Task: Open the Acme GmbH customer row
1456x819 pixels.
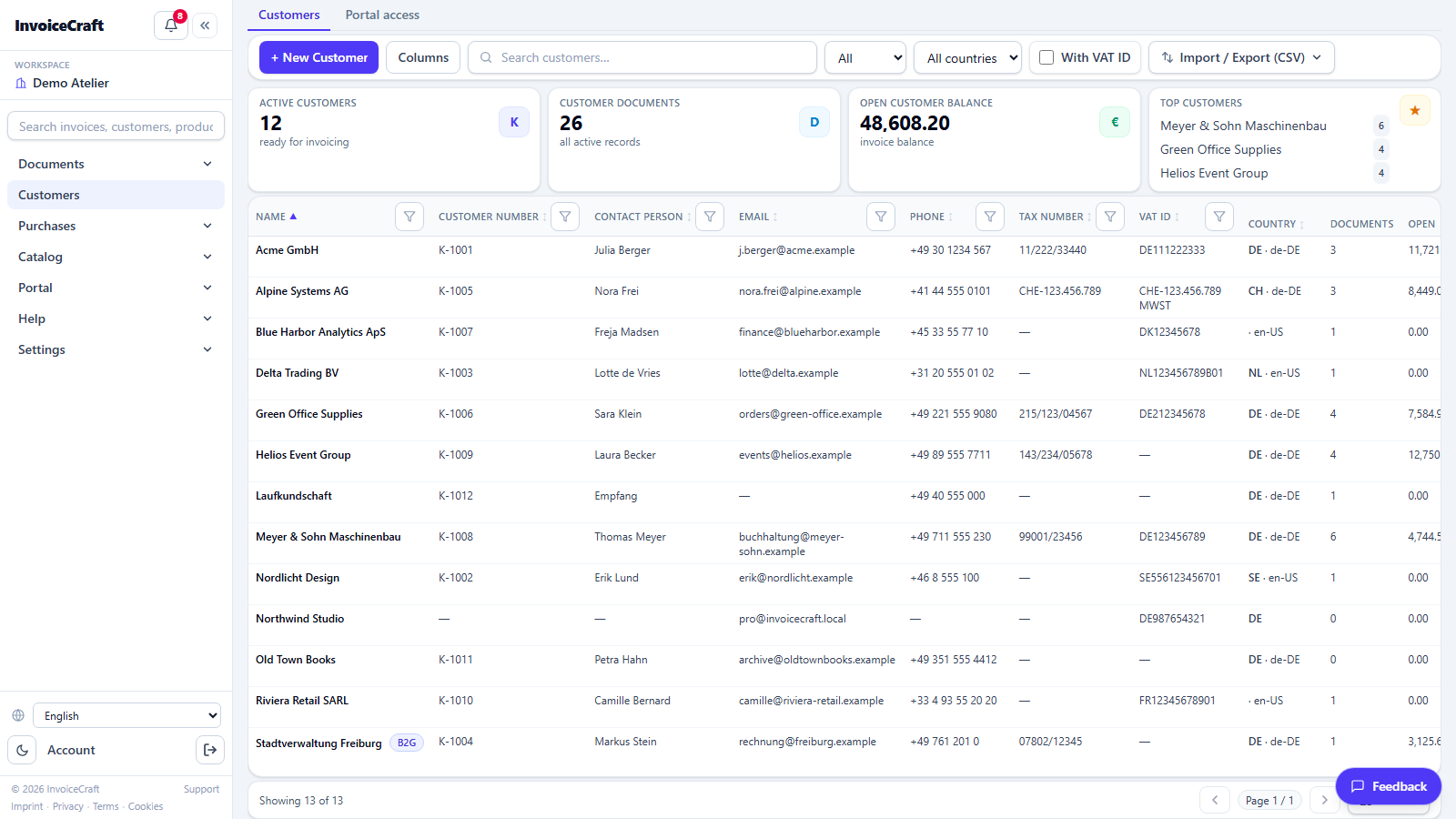Action: (844, 257)
